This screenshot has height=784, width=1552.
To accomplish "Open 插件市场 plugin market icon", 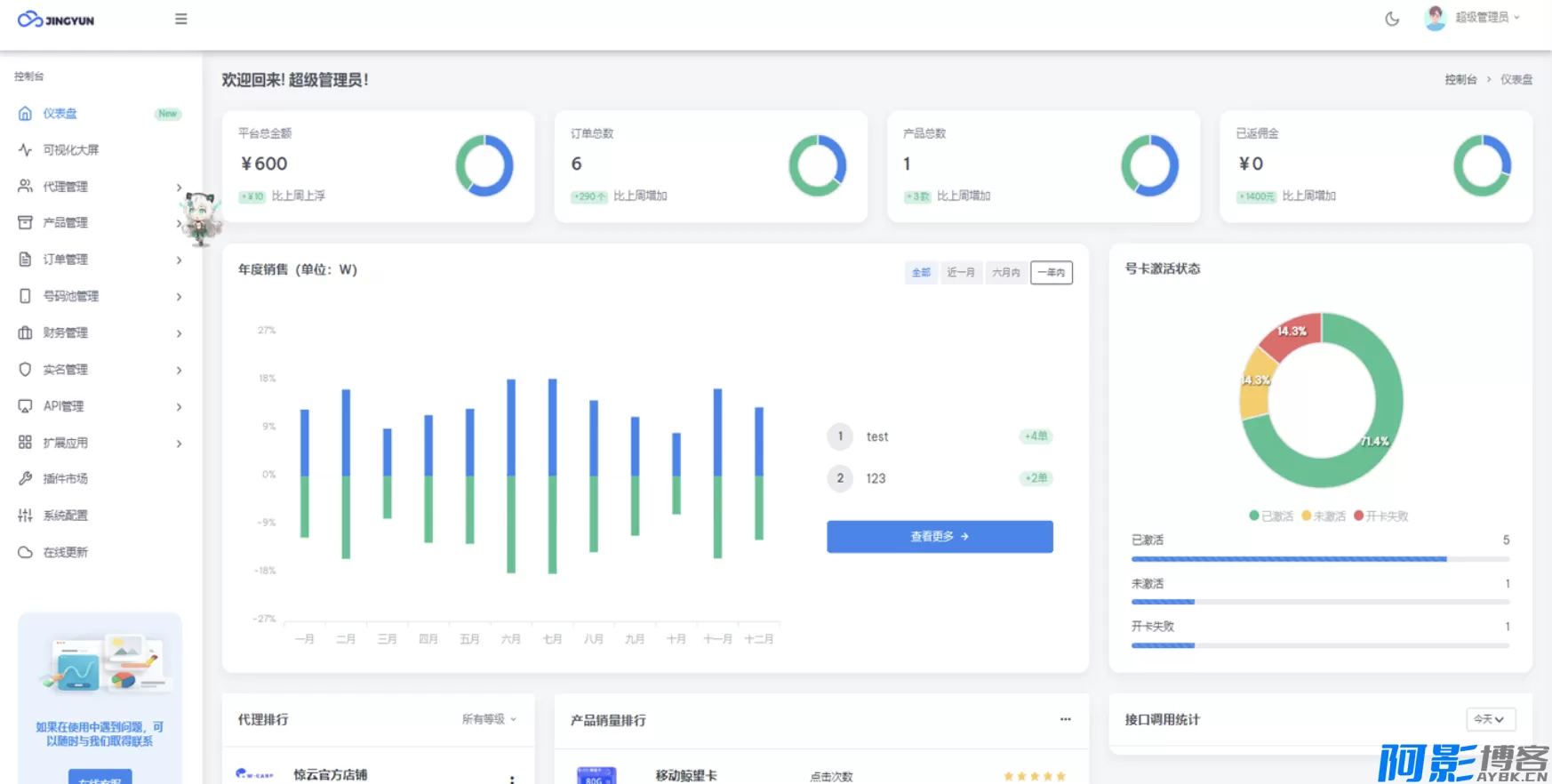I will pos(25,478).
